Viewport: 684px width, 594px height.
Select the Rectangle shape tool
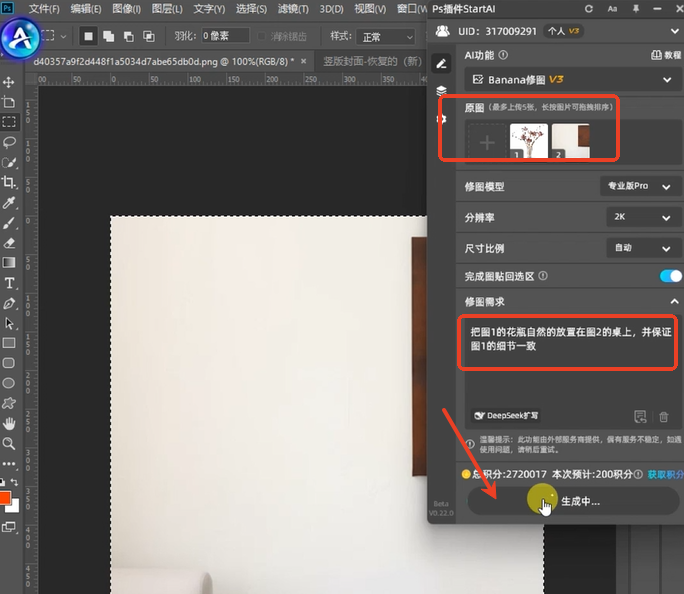coord(9,343)
